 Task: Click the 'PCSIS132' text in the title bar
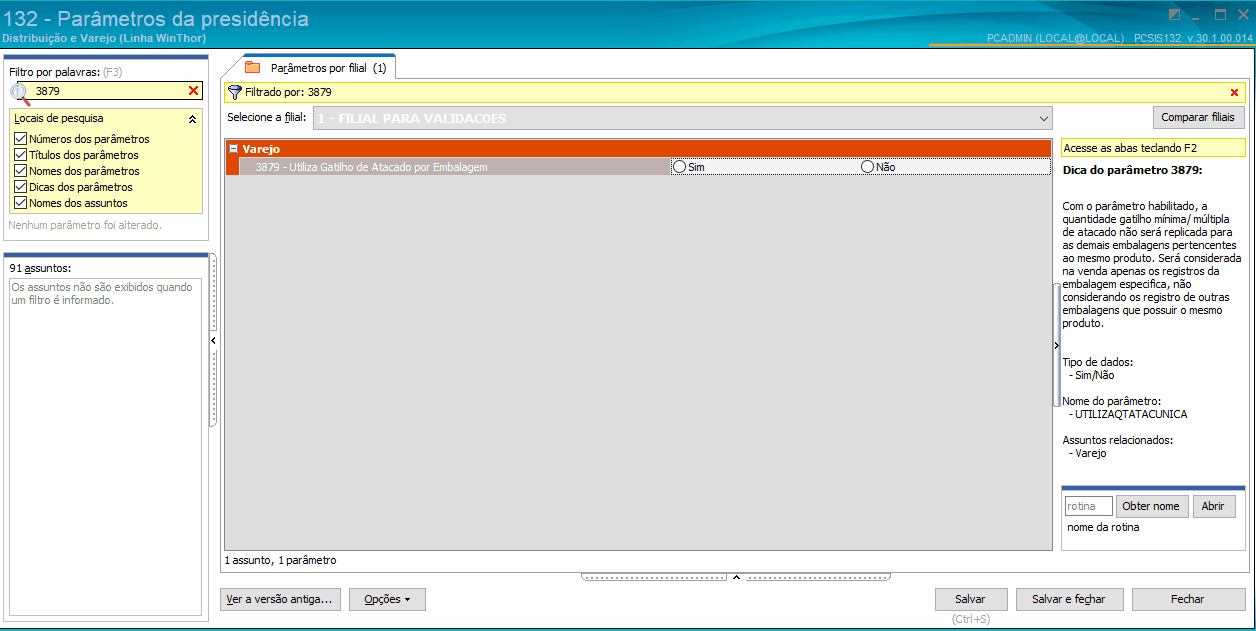click(x=1157, y=38)
